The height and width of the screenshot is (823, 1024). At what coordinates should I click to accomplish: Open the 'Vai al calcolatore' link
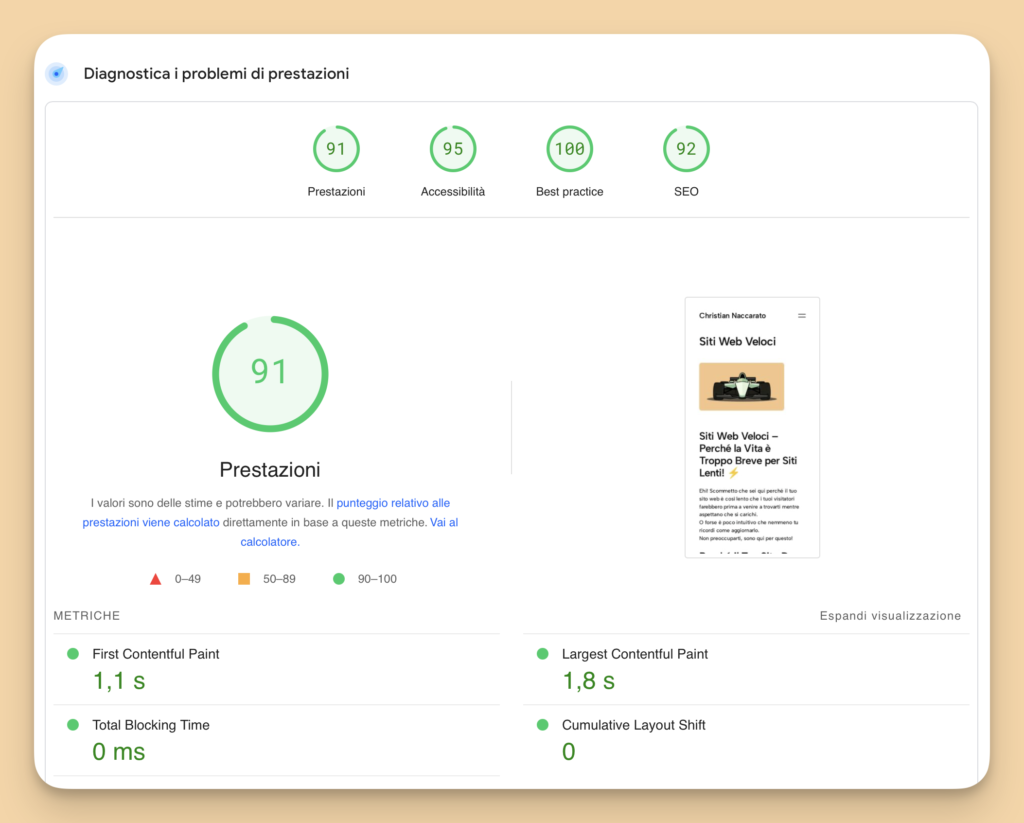pos(444,523)
